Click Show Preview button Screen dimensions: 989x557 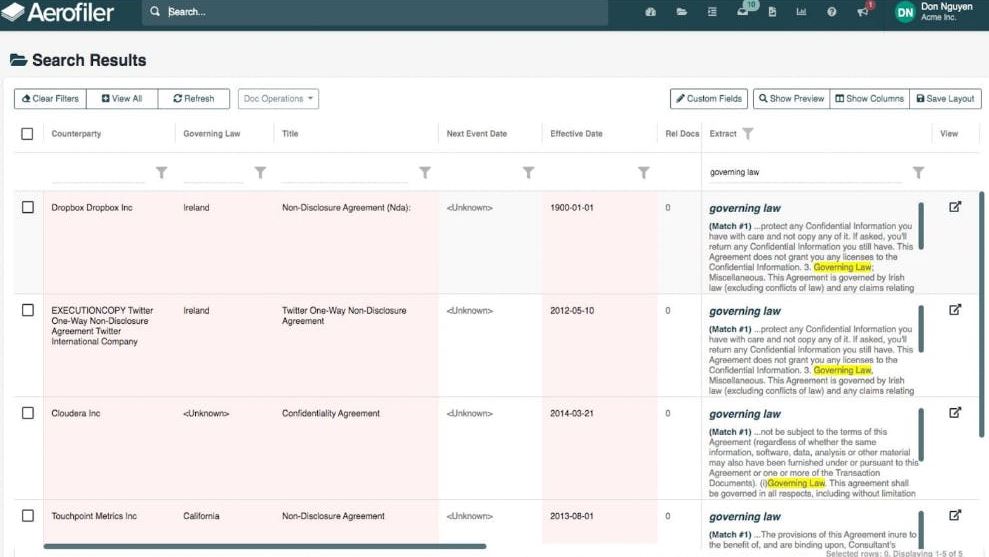coord(792,98)
